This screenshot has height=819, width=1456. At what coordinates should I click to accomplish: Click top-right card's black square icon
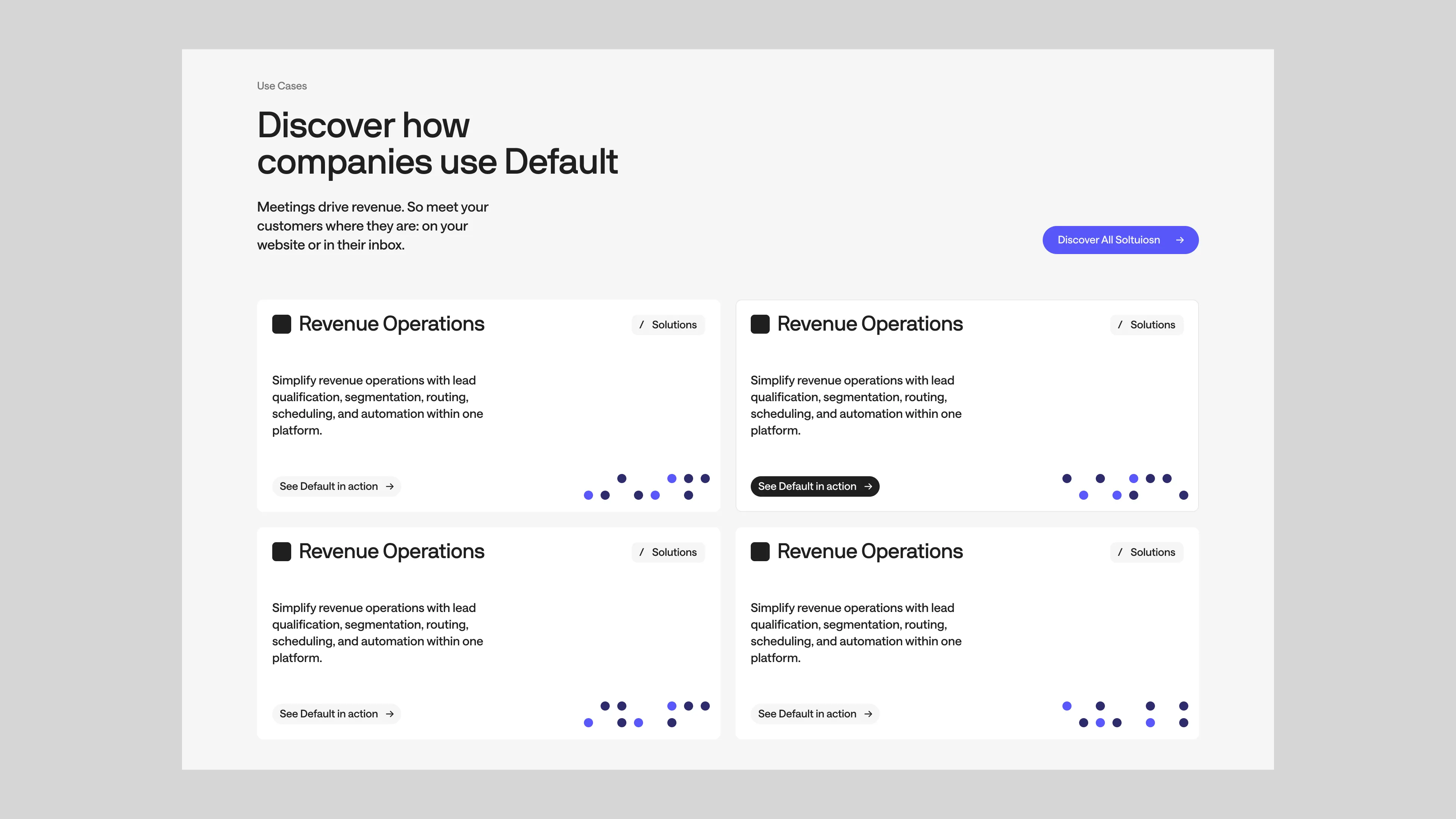(x=759, y=325)
